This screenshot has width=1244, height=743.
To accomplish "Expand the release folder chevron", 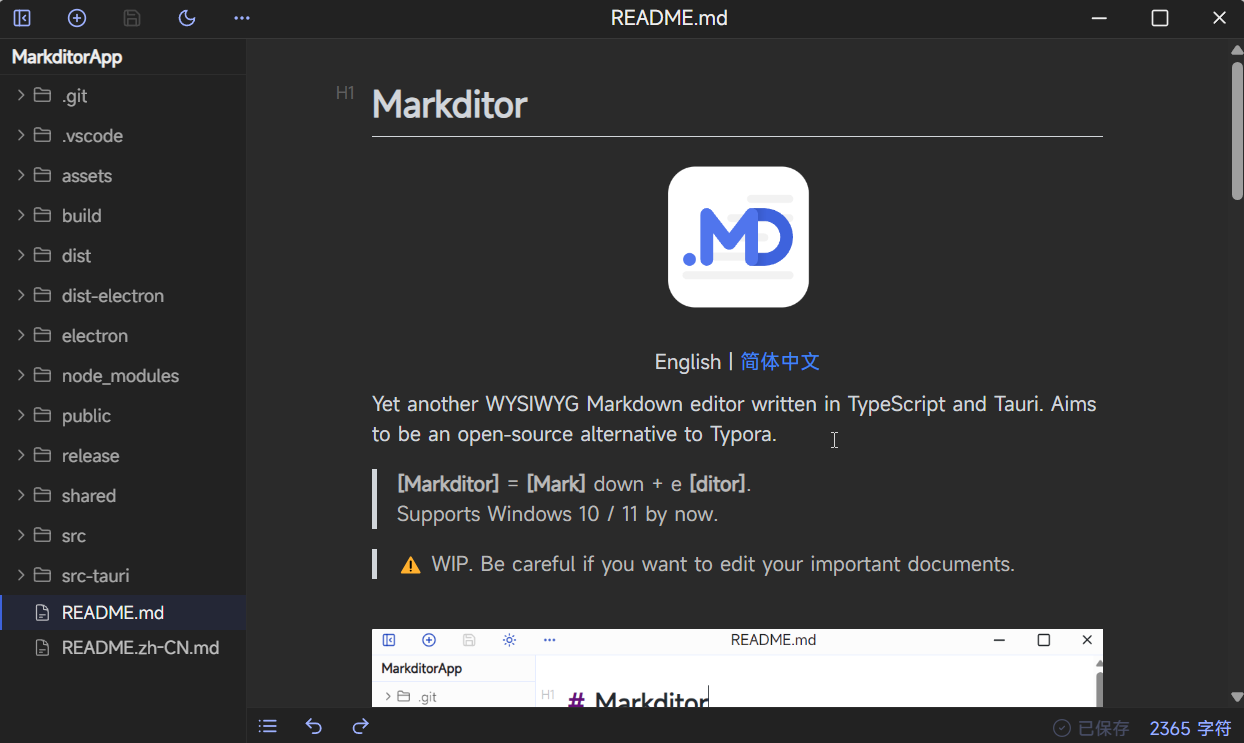I will [x=21, y=455].
